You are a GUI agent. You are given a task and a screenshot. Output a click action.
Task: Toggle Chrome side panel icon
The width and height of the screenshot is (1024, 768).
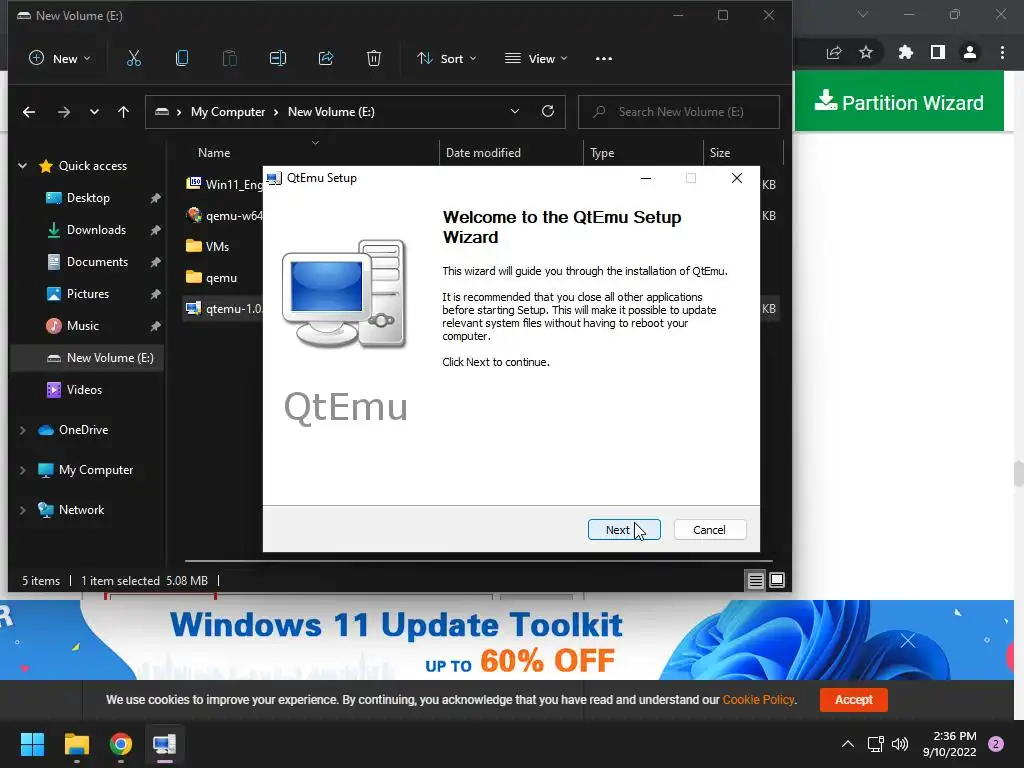(x=938, y=52)
